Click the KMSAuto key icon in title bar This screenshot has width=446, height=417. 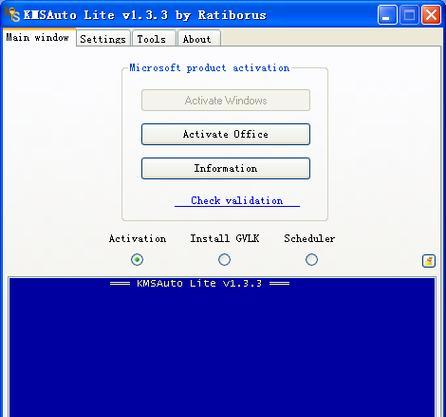[14, 14]
